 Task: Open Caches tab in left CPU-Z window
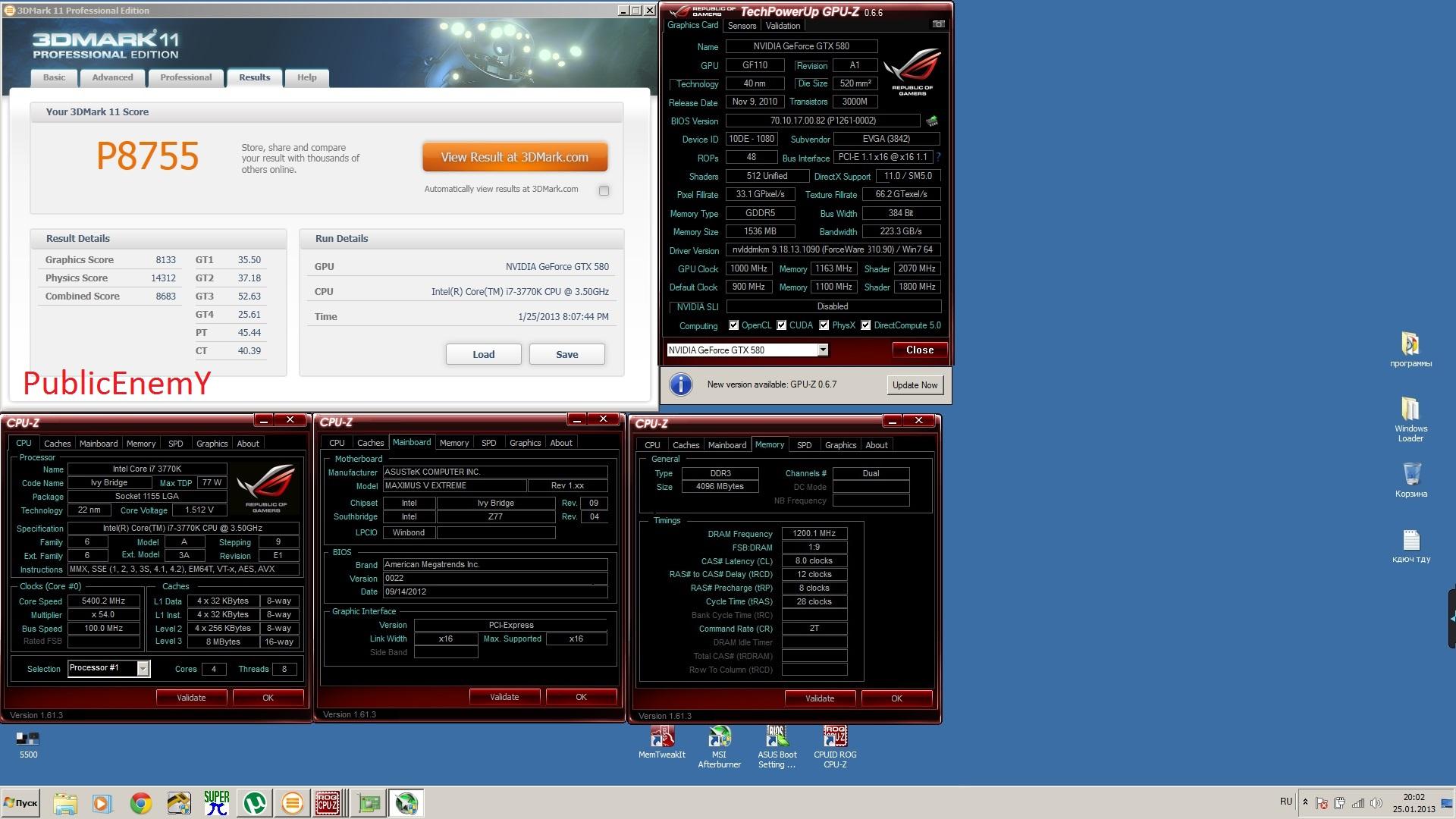(x=57, y=444)
